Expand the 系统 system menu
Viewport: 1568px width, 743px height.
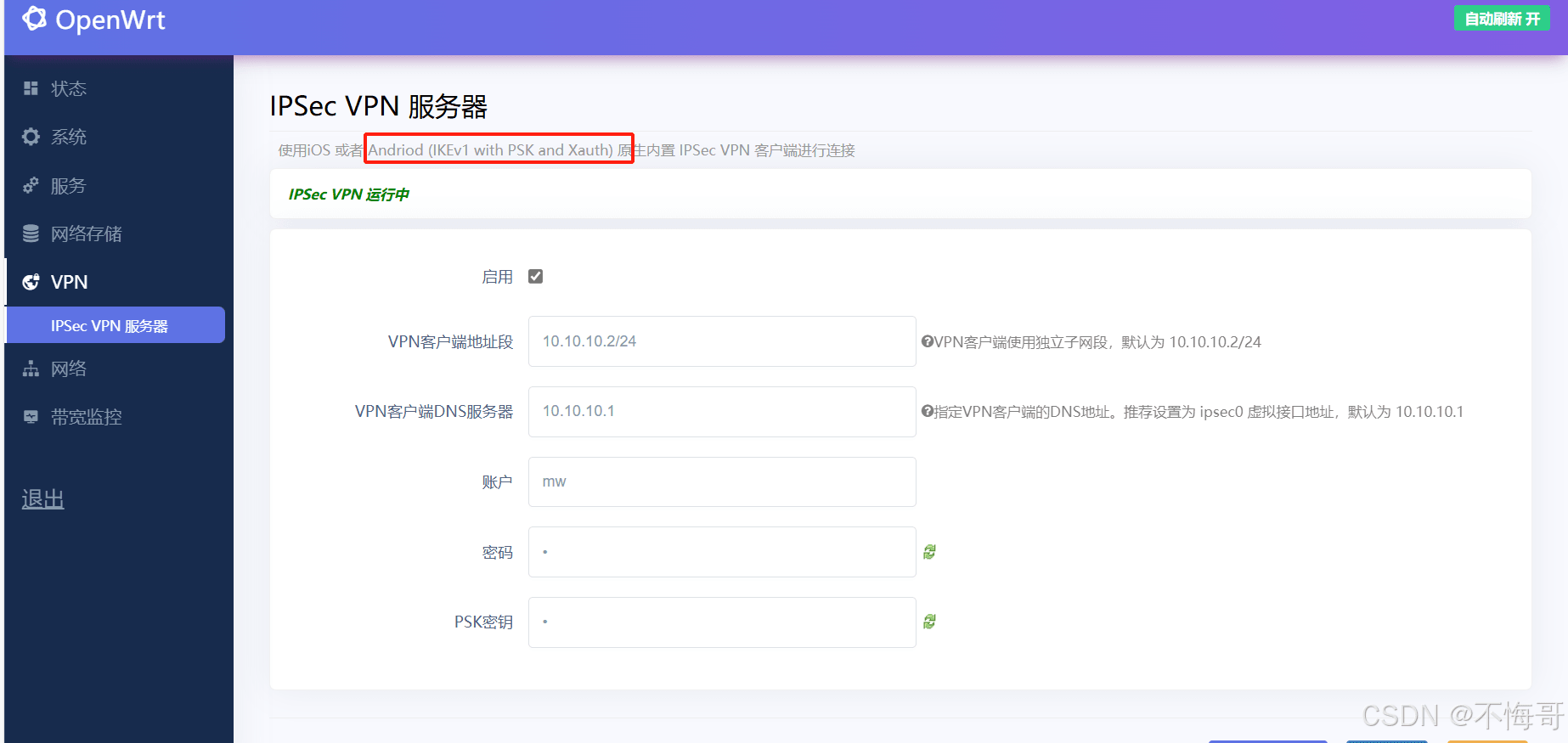point(69,137)
